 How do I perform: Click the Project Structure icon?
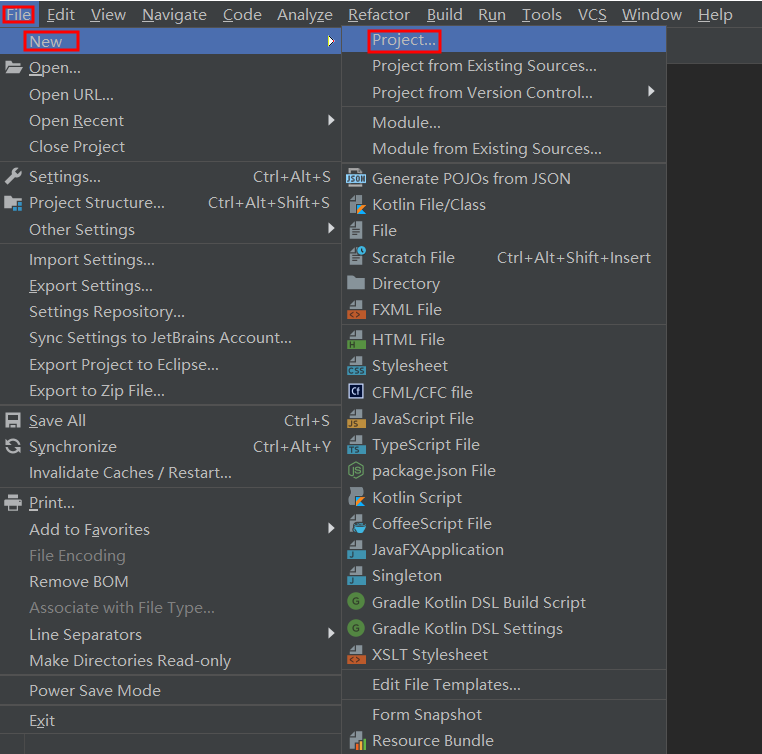click(x=13, y=203)
